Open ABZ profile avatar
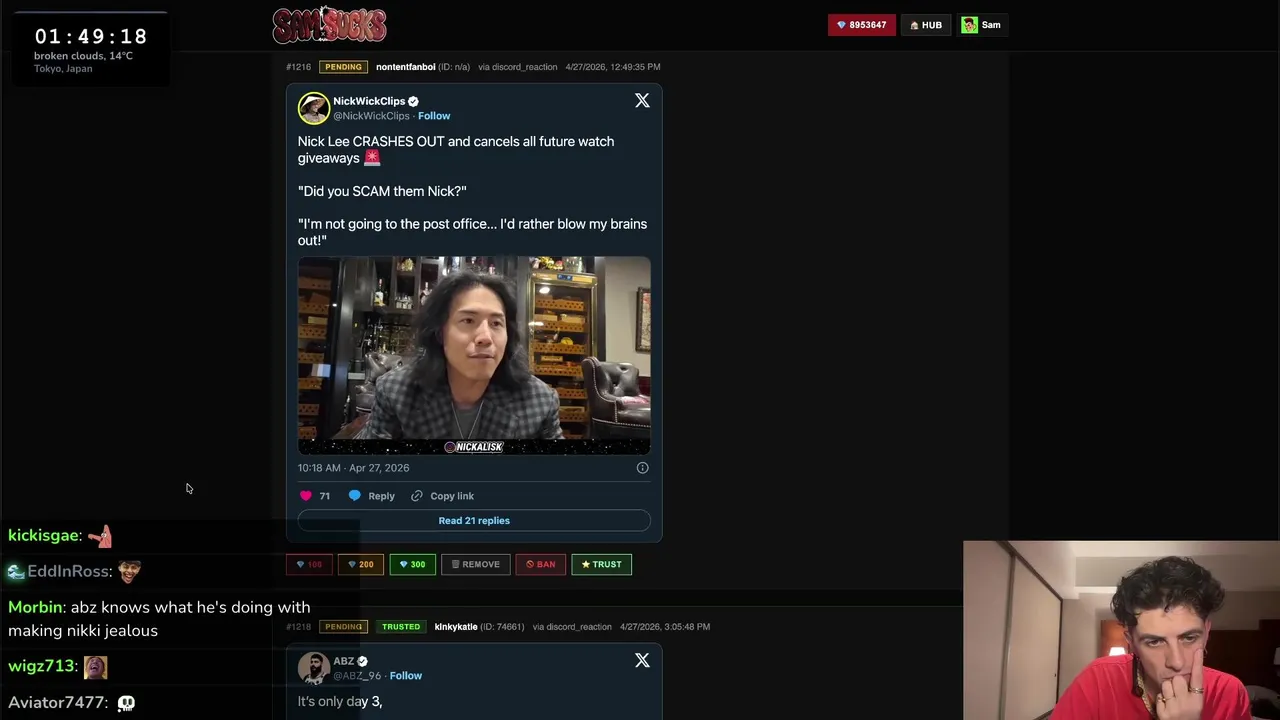Image resolution: width=1280 pixels, height=720 pixels. click(313, 668)
